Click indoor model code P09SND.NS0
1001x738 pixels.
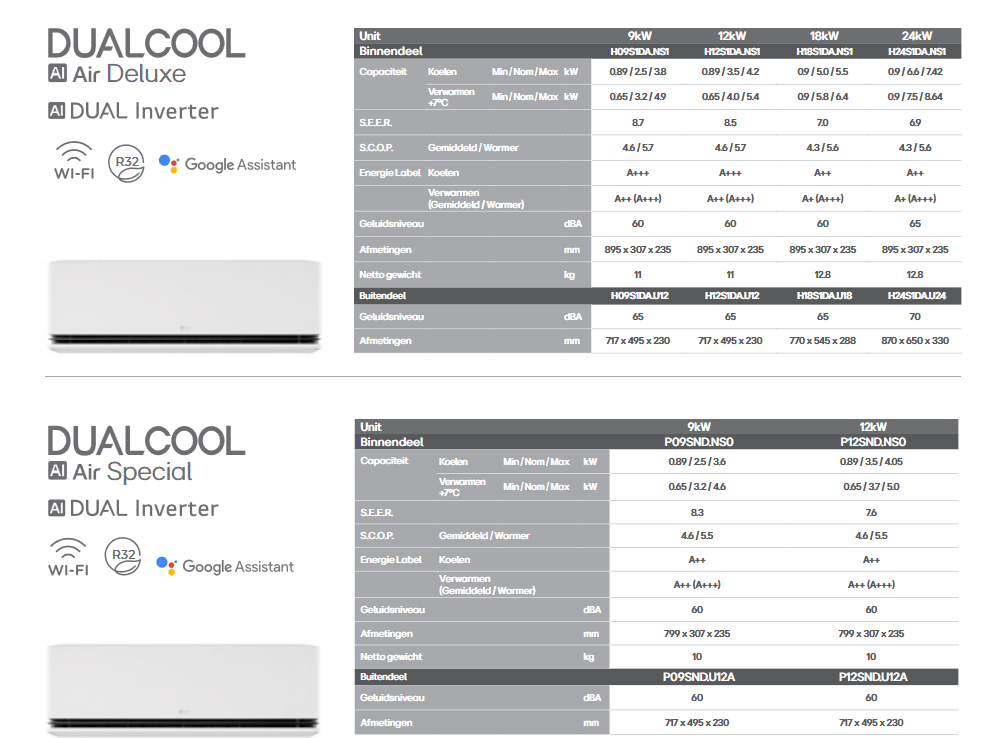(698, 442)
